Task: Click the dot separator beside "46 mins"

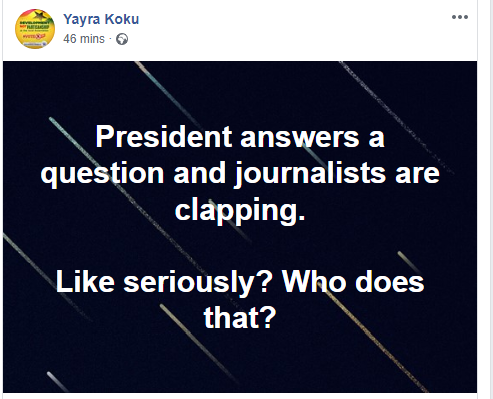Action: pos(110,39)
